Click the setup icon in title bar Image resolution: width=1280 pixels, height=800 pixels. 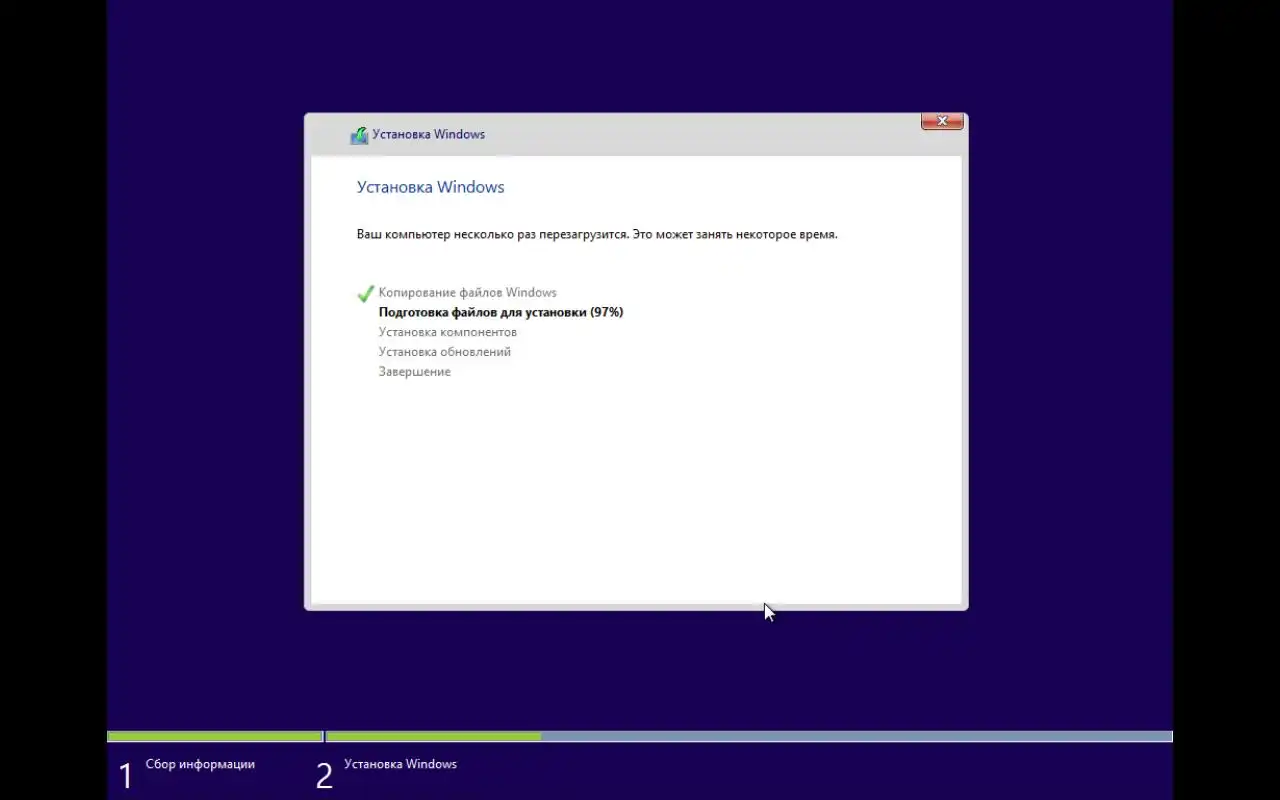pyautogui.click(x=359, y=135)
